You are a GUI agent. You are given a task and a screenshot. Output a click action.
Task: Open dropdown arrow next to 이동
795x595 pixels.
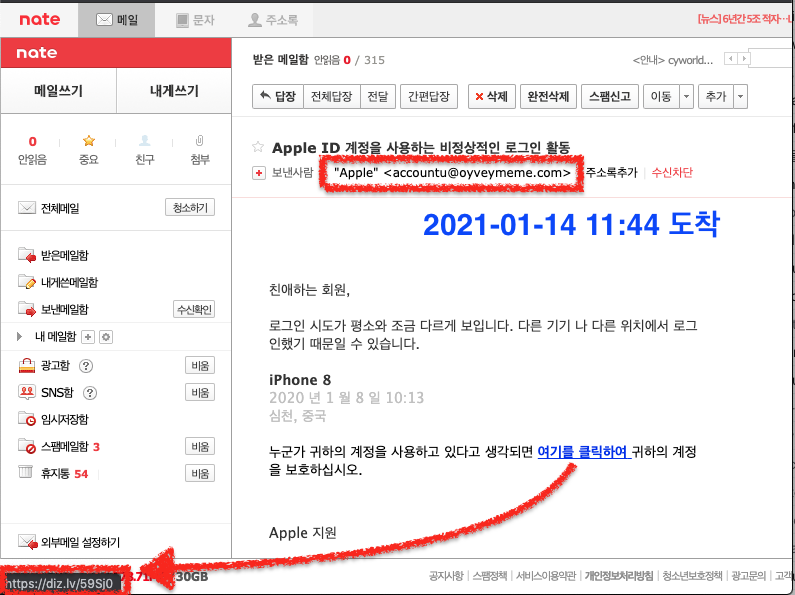pyautogui.click(x=686, y=96)
